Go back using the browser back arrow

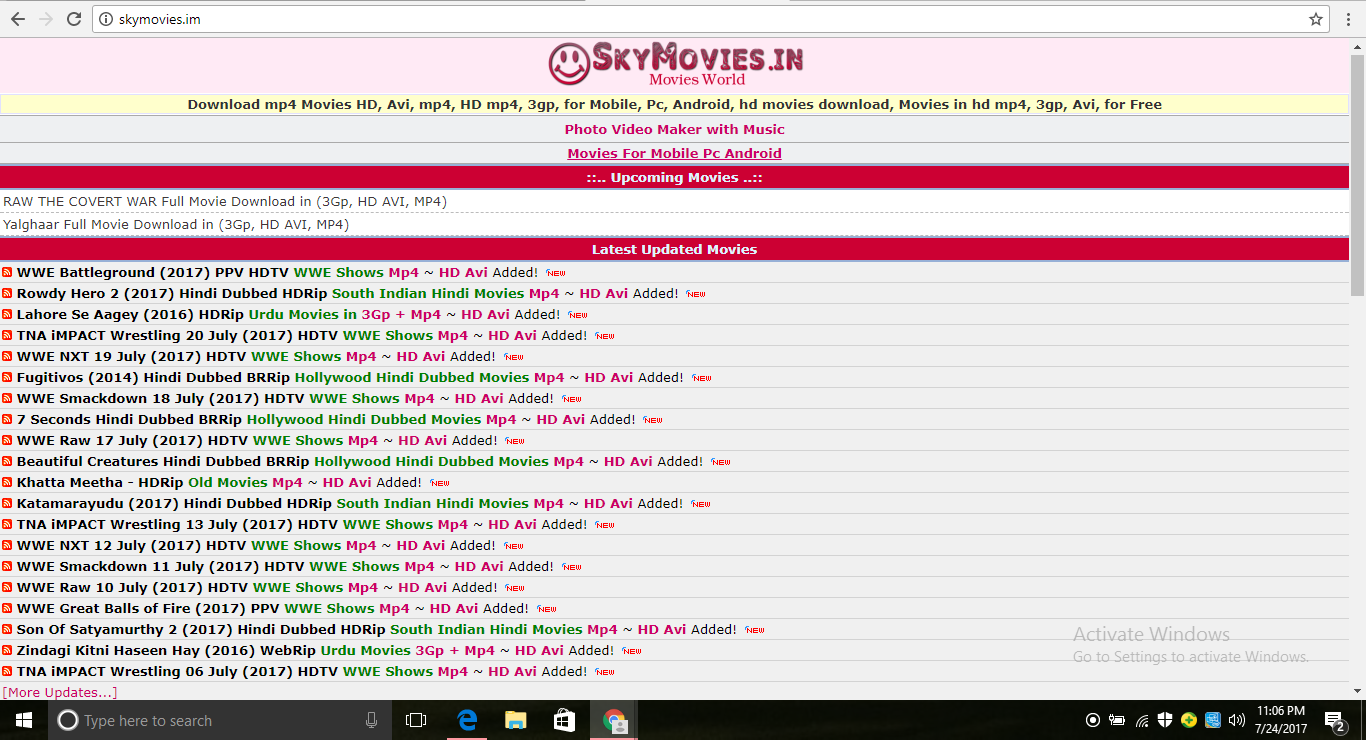click(x=18, y=19)
